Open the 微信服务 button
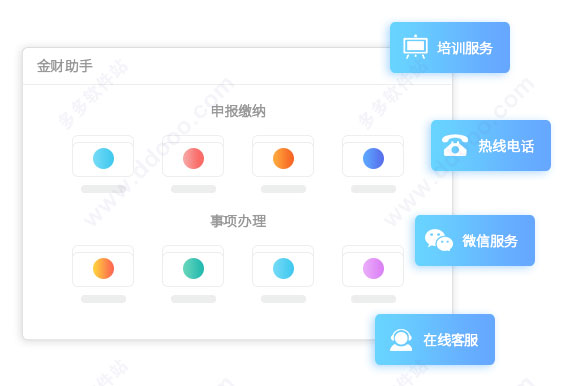Viewport: 563px width, 386px height. [x=475, y=241]
